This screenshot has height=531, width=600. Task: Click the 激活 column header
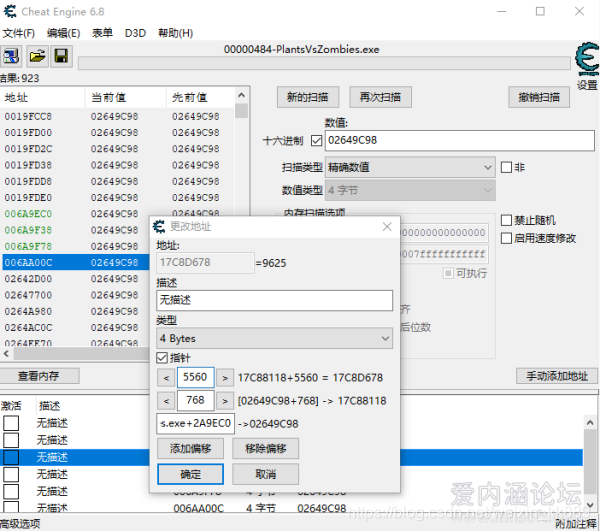tap(11, 406)
